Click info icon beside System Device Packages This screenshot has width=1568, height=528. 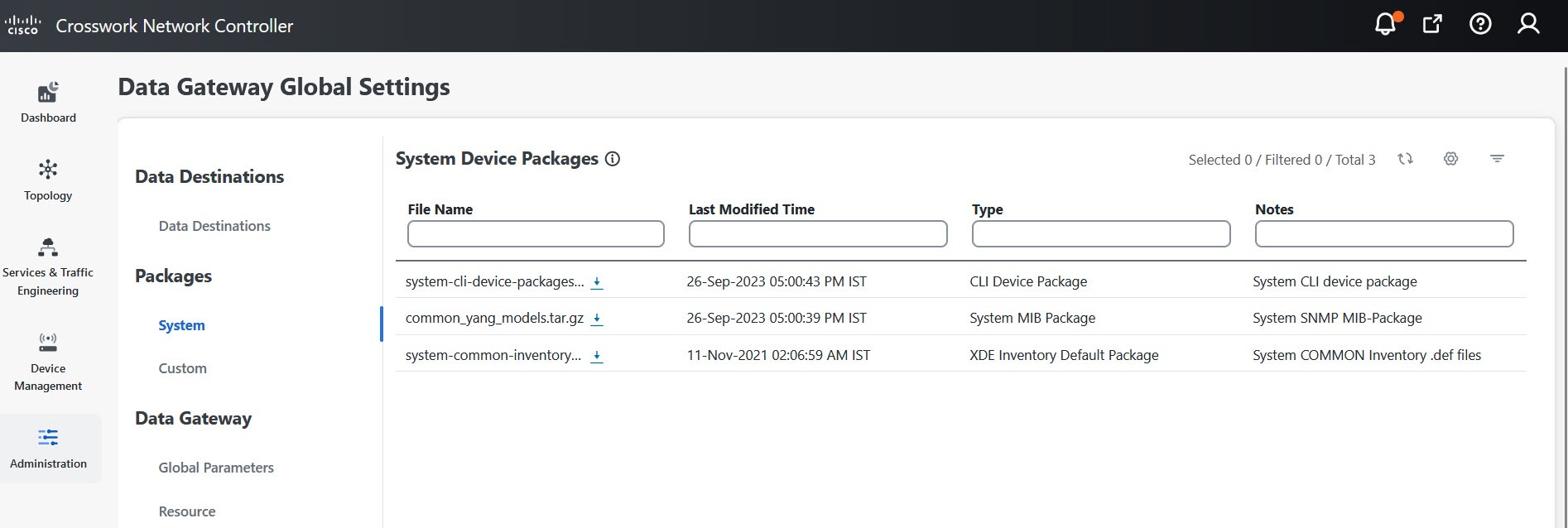point(613,159)
